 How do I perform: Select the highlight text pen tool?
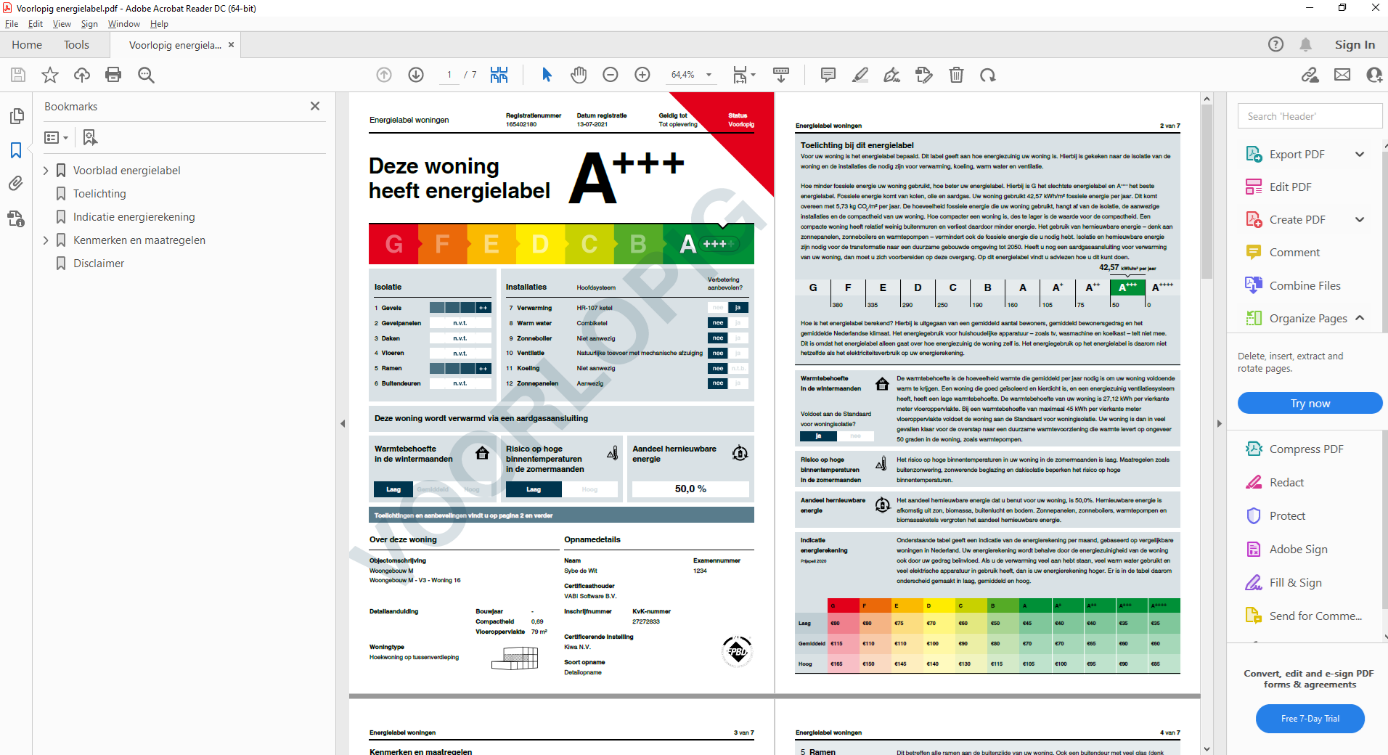860,75
